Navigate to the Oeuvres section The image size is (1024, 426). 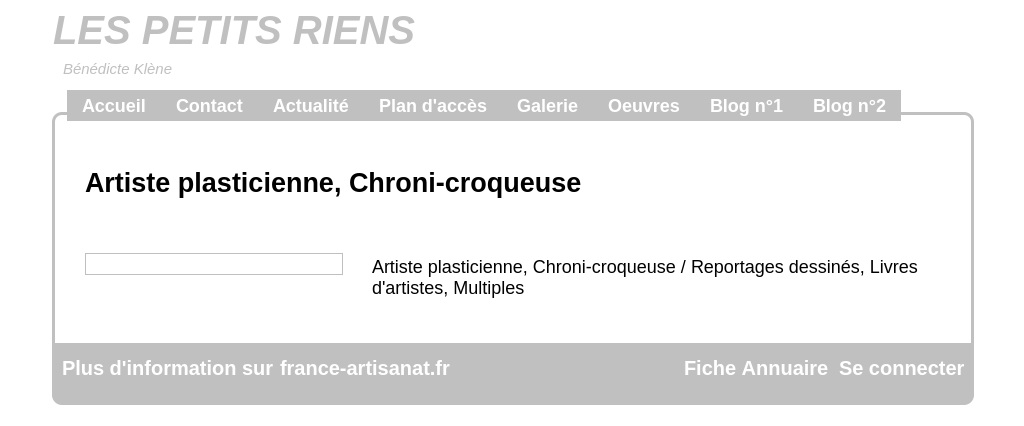click(x=643, y=106)
